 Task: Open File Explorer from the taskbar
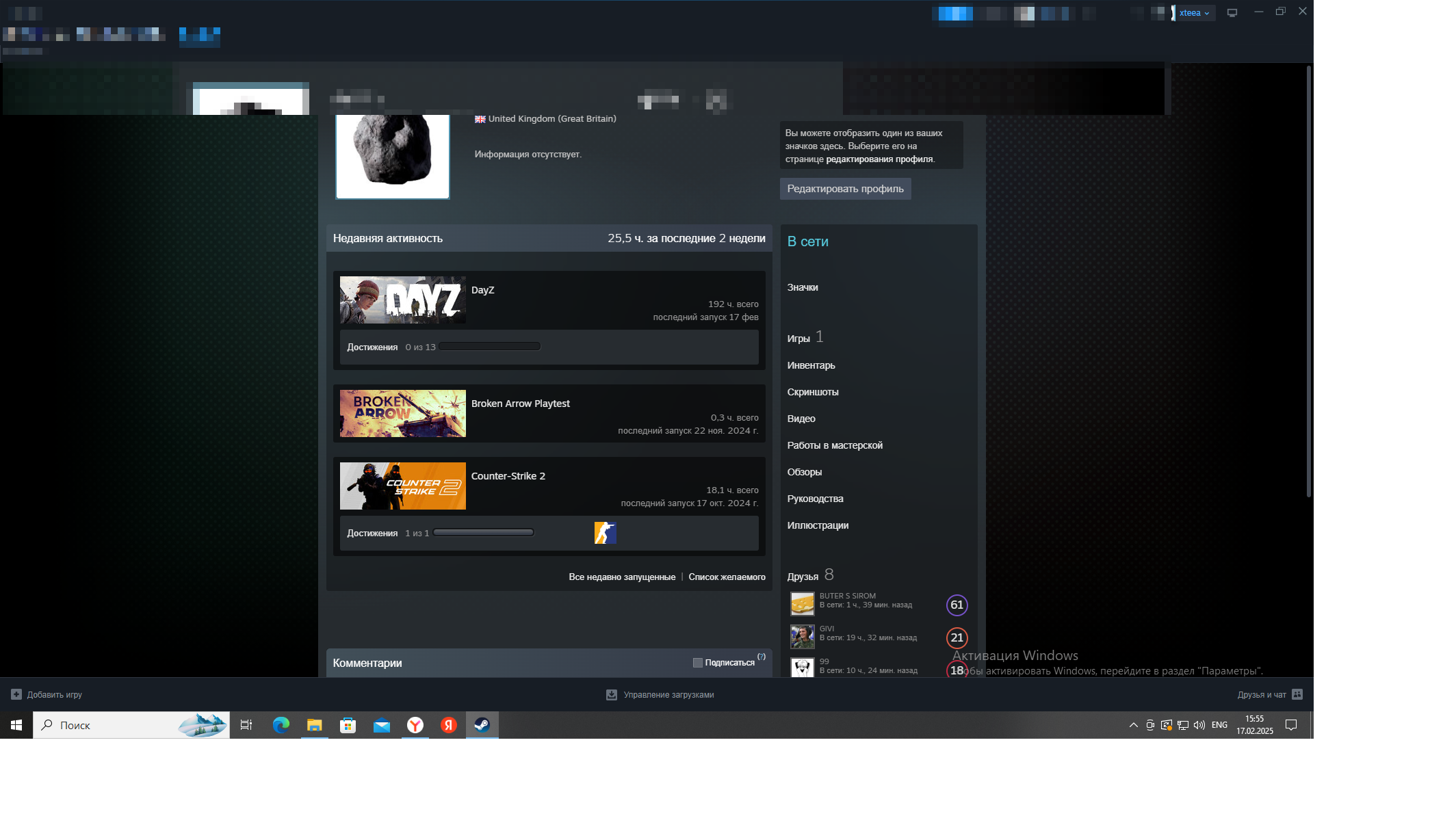coord(315,725)
